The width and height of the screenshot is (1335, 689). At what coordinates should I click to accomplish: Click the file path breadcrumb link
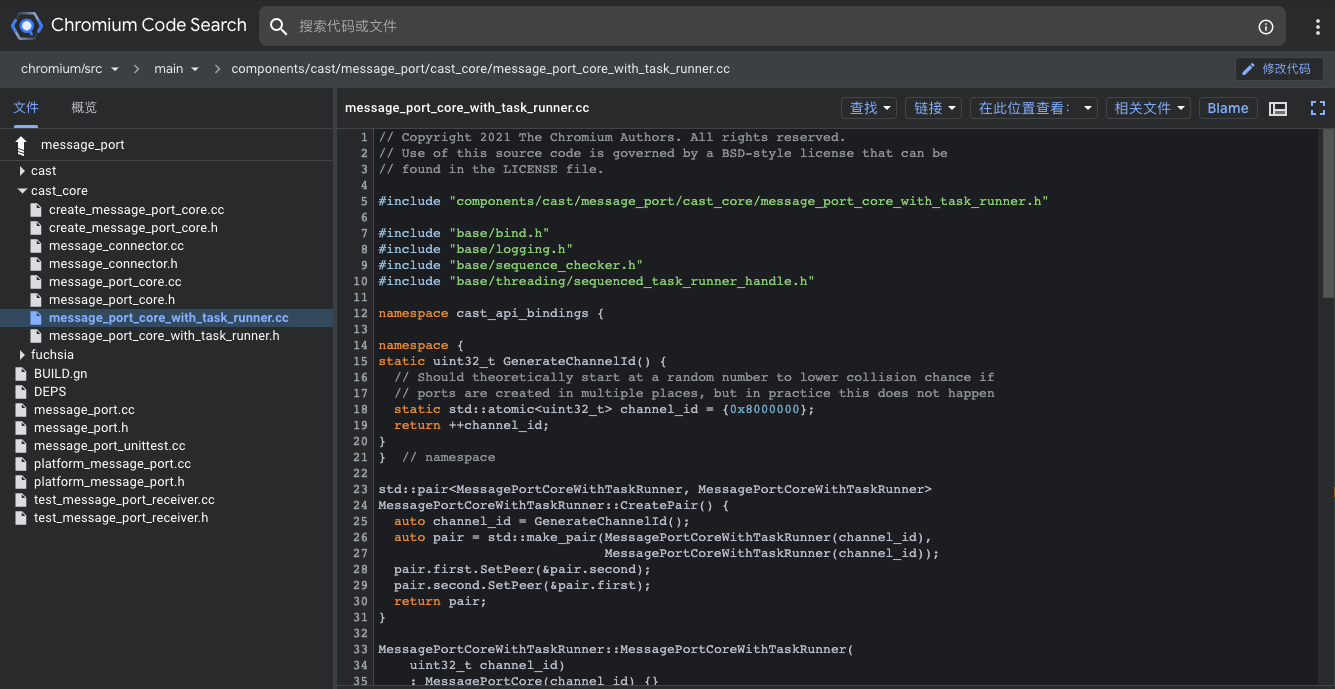[480, 69]
